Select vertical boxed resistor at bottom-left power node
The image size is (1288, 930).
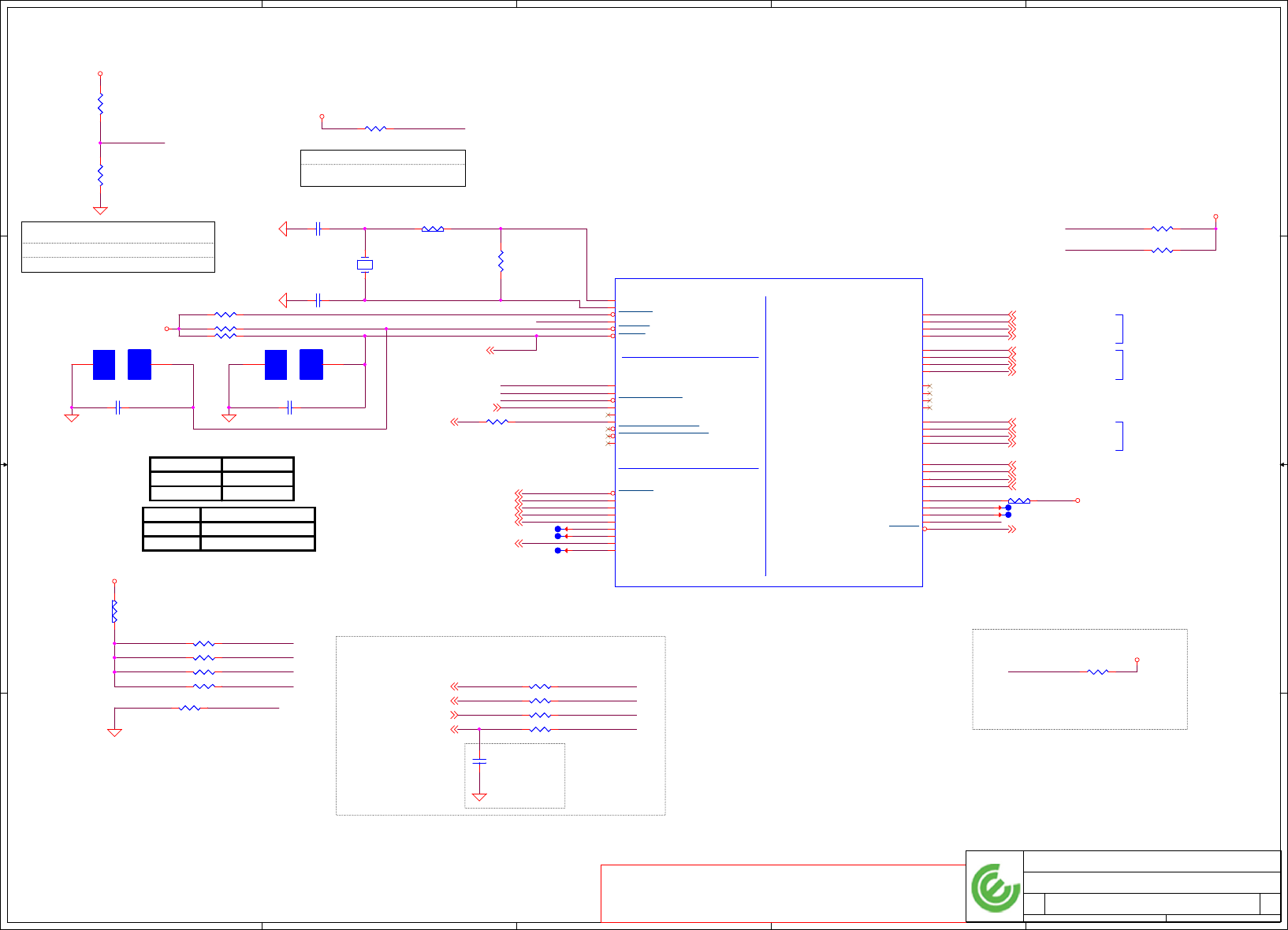[114, 612]
